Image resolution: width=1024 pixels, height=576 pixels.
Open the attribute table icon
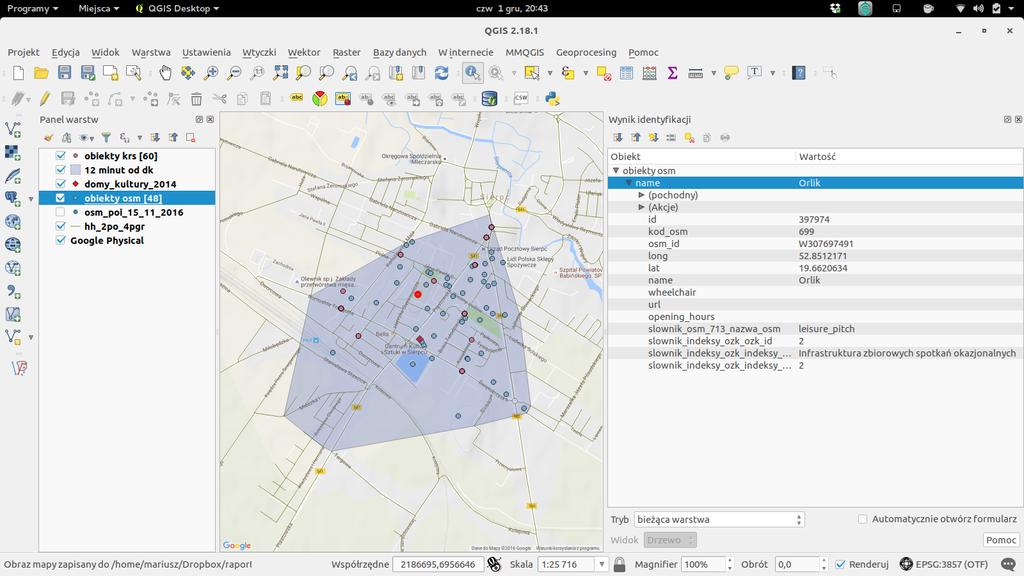626,73
